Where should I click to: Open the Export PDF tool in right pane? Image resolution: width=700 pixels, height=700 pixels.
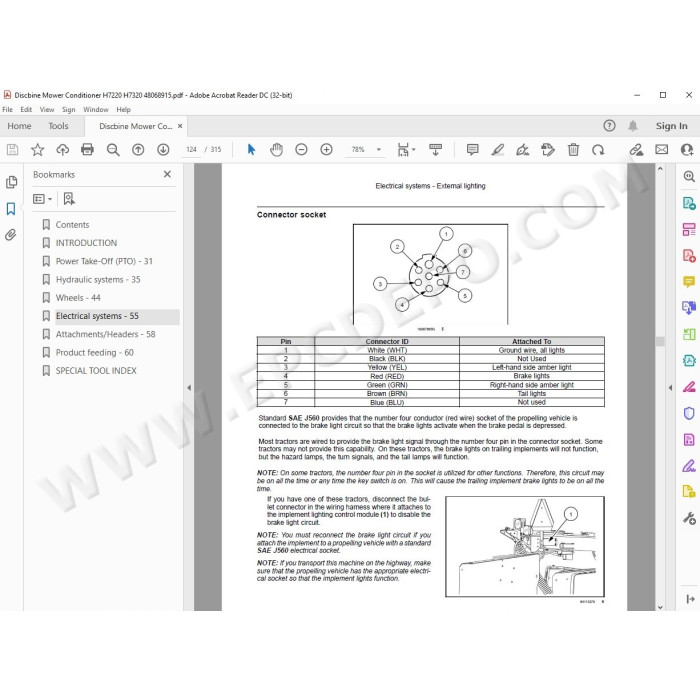point(689,203)
